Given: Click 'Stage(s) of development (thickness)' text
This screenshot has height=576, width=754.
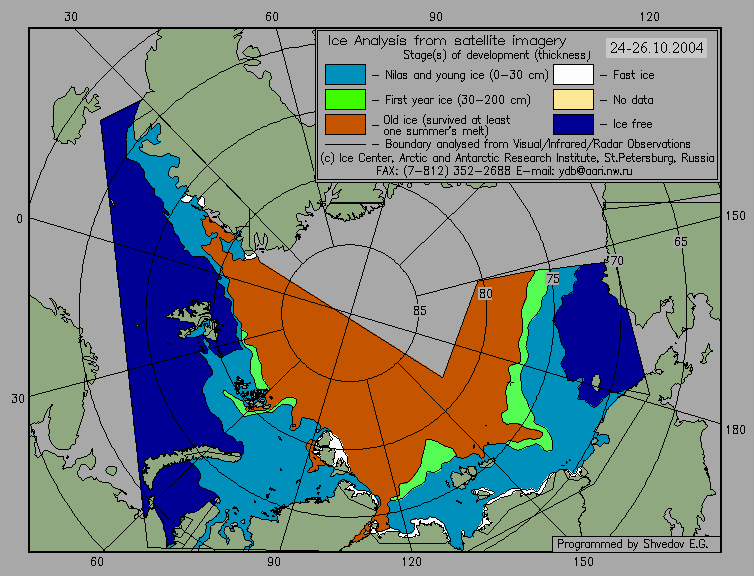Looking at the screenshot, I should 497,55.
